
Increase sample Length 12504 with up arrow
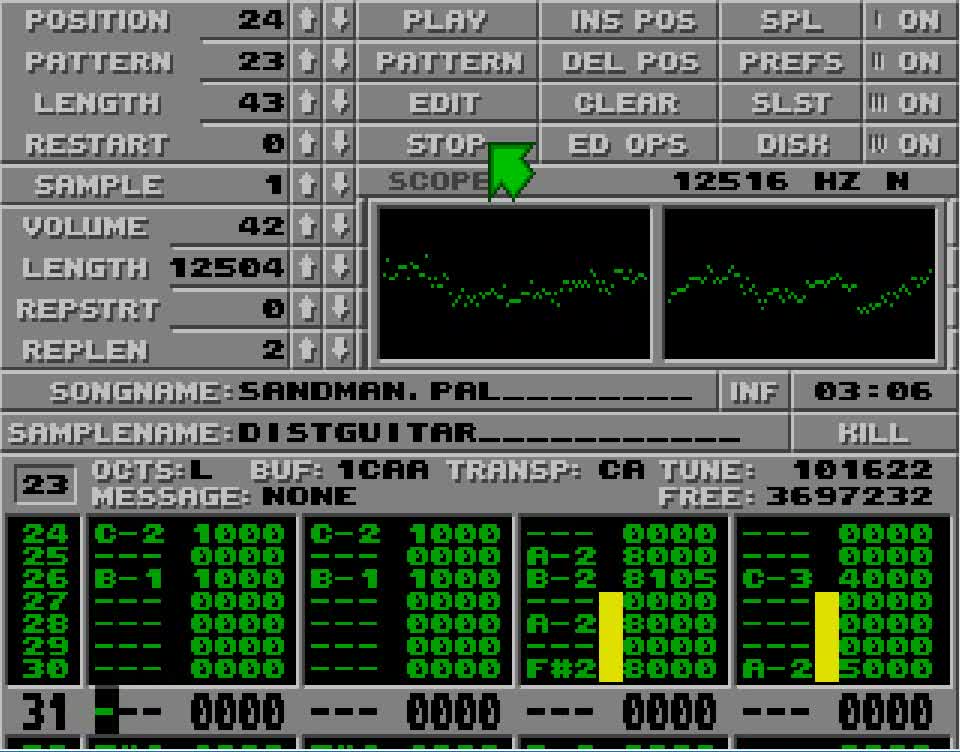tap(307, 268)
